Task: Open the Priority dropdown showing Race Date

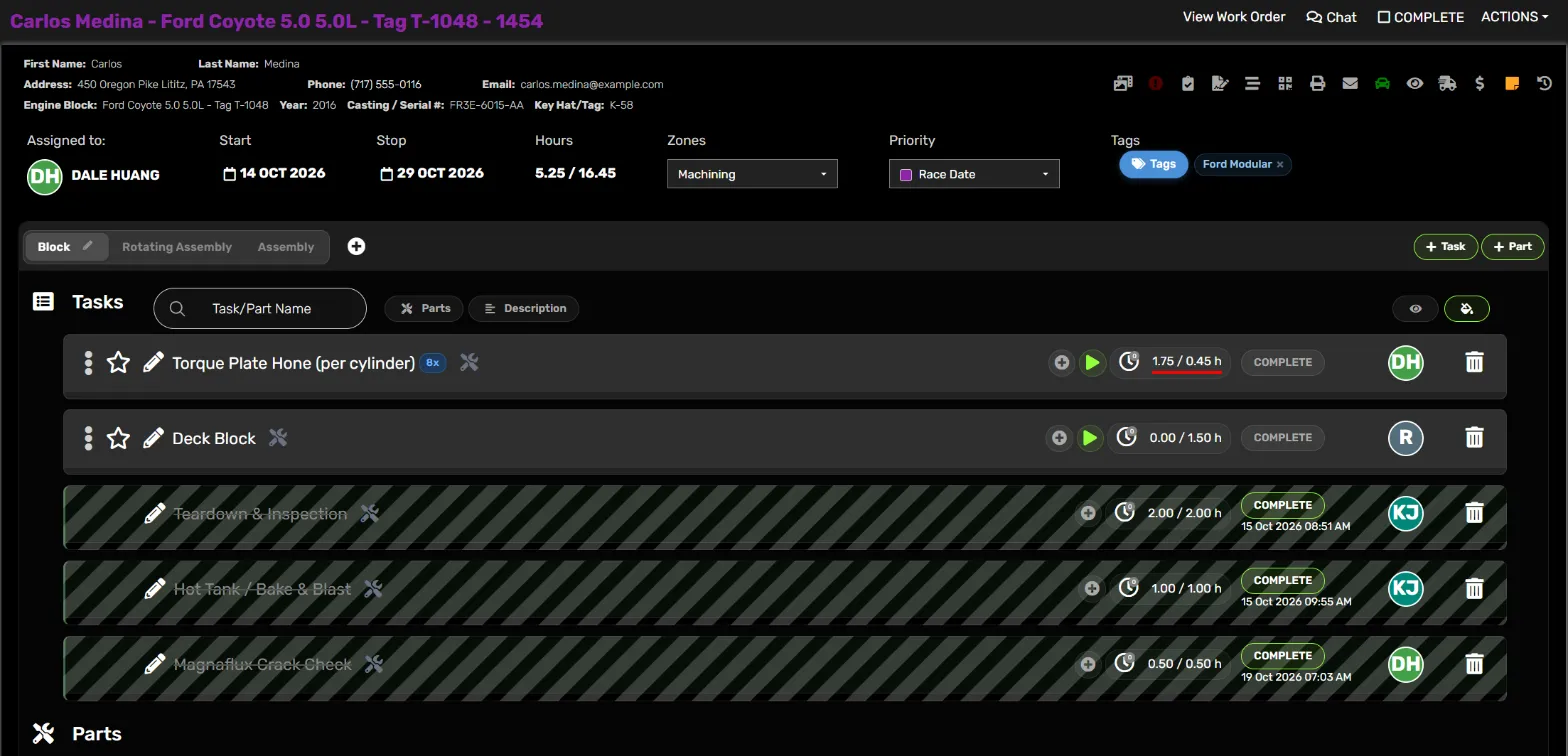Action: click(974, 174)
